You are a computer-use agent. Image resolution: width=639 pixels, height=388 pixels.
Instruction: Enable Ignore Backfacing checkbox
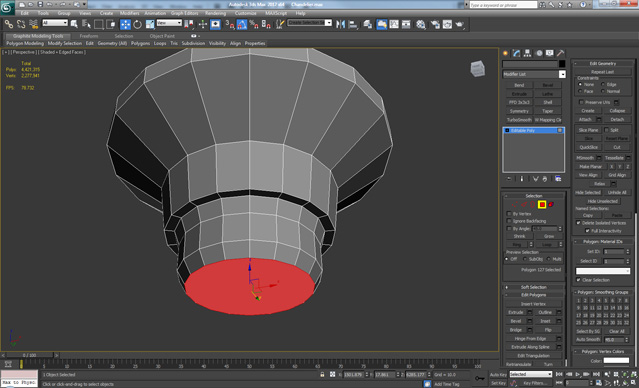click(x=509, y=221)
